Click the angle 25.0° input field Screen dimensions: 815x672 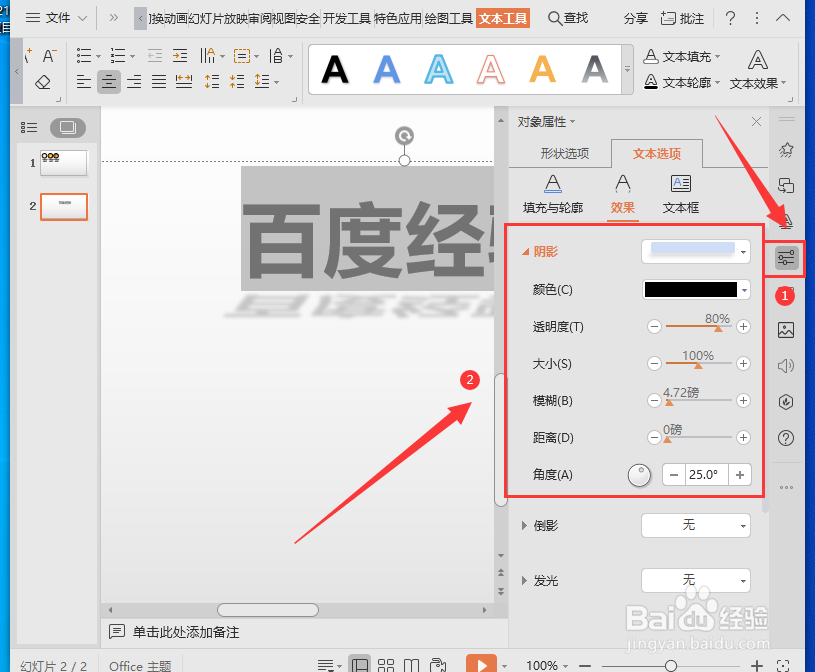(x=706, y=475)
